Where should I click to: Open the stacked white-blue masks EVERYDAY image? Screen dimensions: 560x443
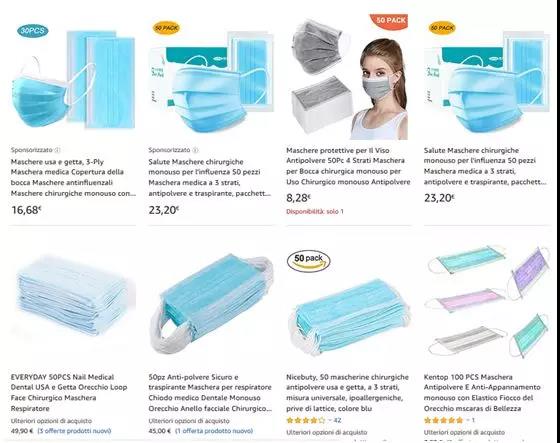click(x=73, y=298)
